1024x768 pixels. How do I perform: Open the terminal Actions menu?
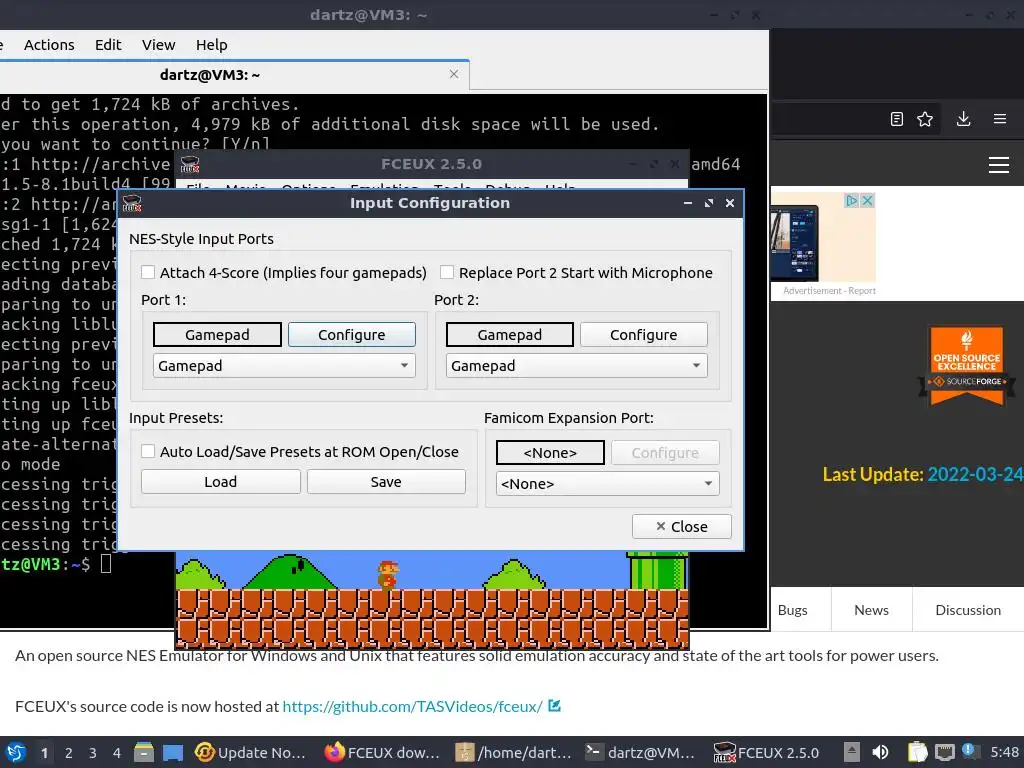tap(49, 44)
